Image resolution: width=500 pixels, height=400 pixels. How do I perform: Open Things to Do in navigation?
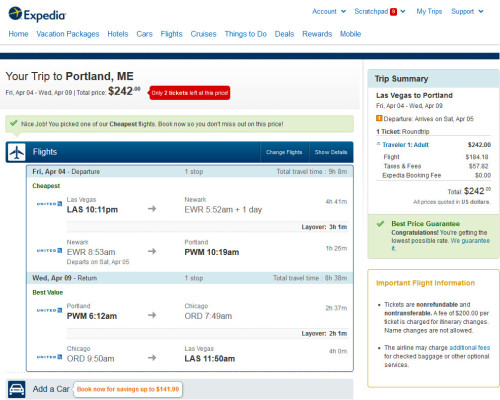[x=246, y=34]
